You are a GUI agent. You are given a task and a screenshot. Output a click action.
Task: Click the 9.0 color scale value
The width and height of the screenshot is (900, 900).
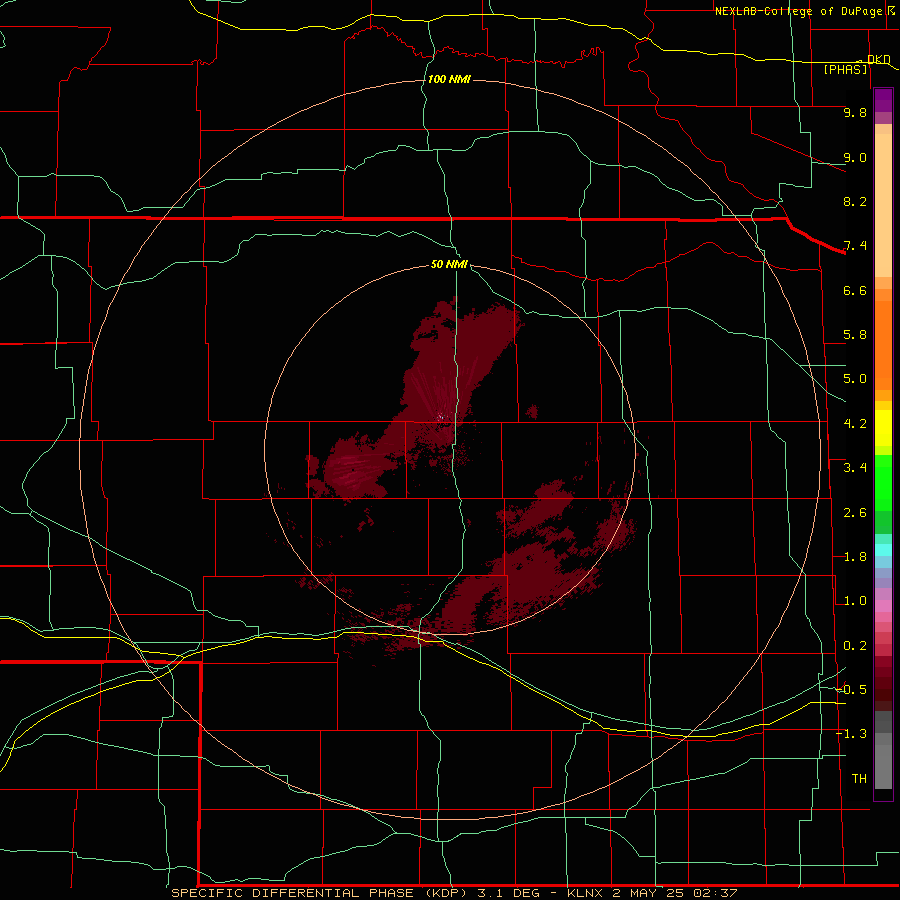point(855,157)
